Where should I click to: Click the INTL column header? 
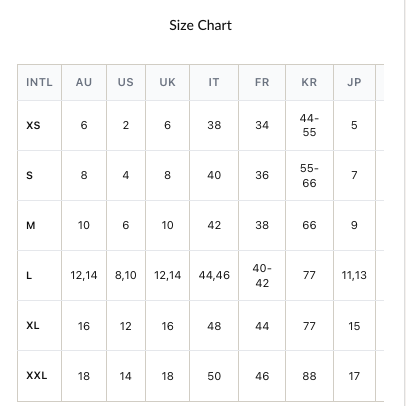click(39, 82)
